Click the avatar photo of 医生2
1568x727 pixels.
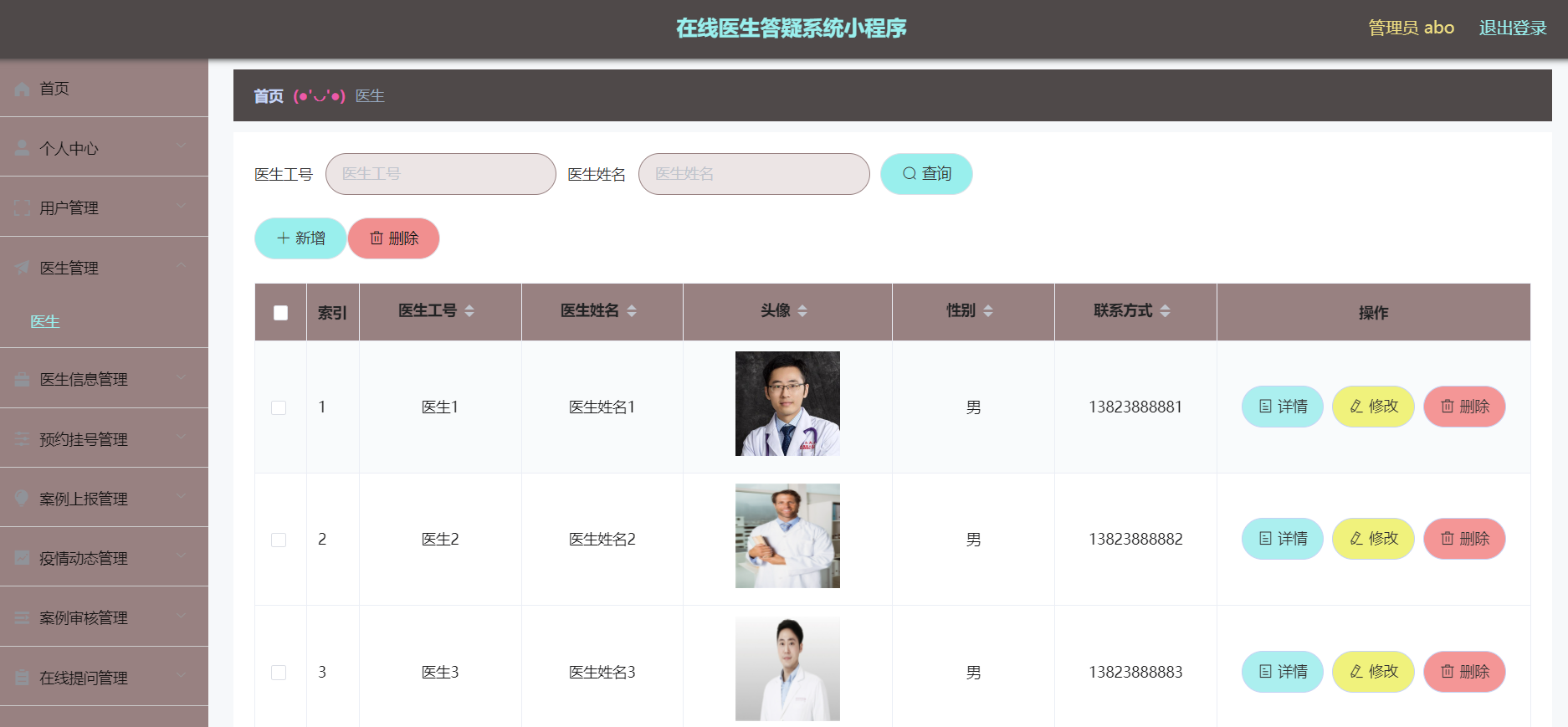point(787,536)
